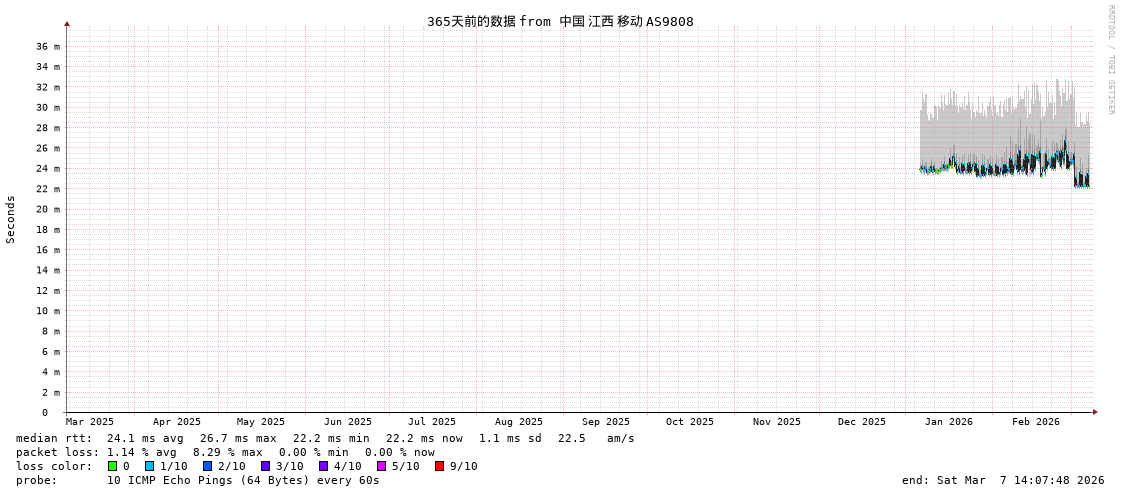This screenshot has height=494, width=1121.
Task: Click the probe ICMP Echo Pings description
Action: [198, 480]
